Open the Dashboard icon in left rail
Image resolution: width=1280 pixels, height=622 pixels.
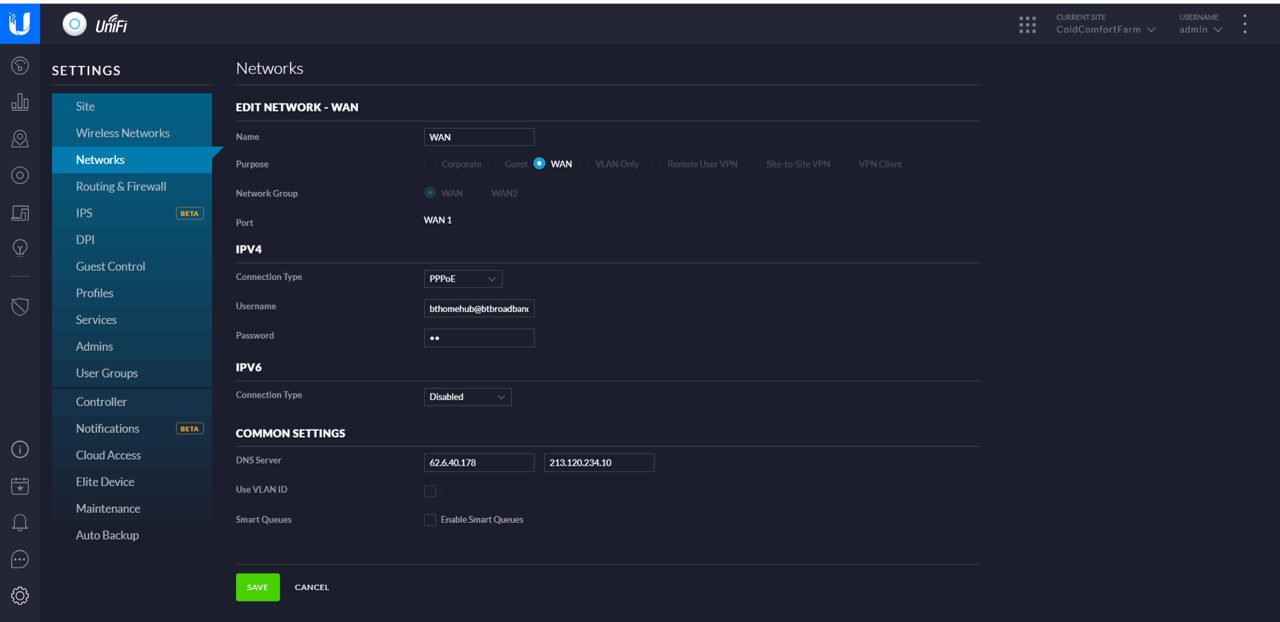click(x=20, y=66)
